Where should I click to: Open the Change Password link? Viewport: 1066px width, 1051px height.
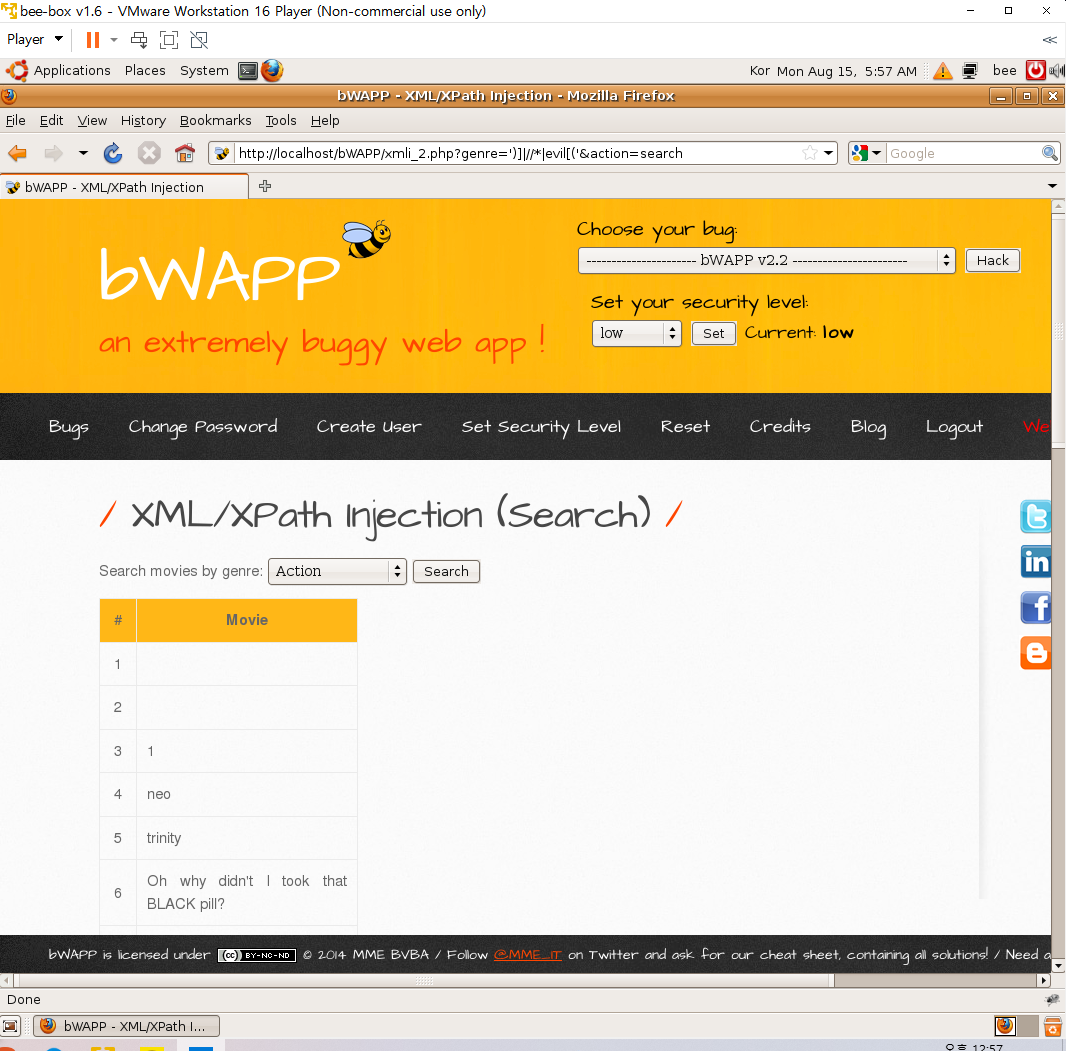203,427
